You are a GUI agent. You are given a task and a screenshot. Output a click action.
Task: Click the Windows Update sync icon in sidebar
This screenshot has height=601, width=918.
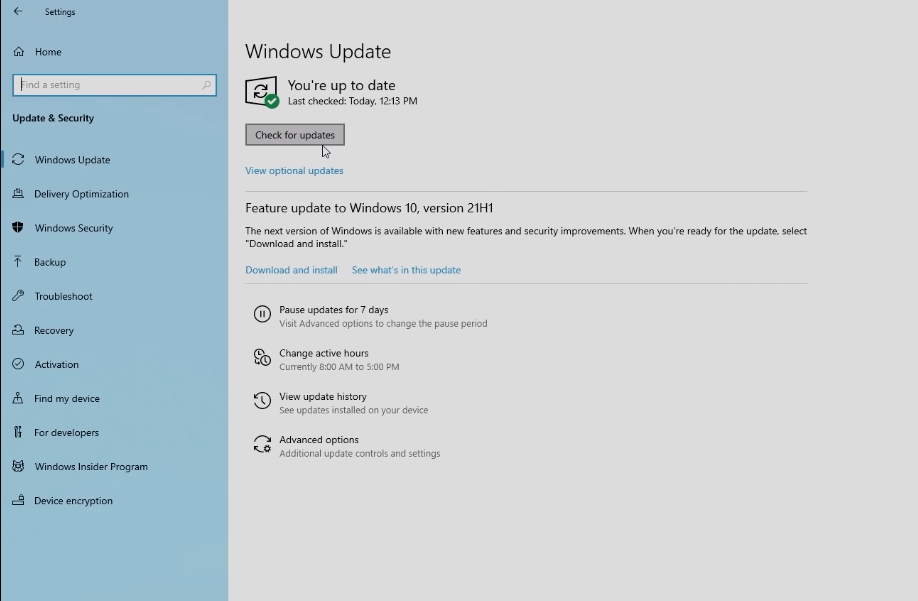pyautogui.click(x=18, y=159)
